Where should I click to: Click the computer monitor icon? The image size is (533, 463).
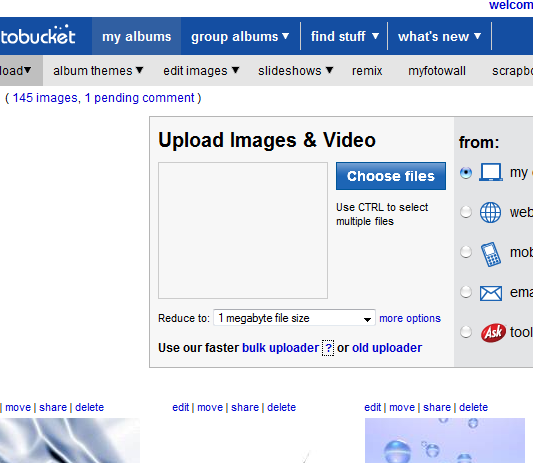click(x=491, y=172)
